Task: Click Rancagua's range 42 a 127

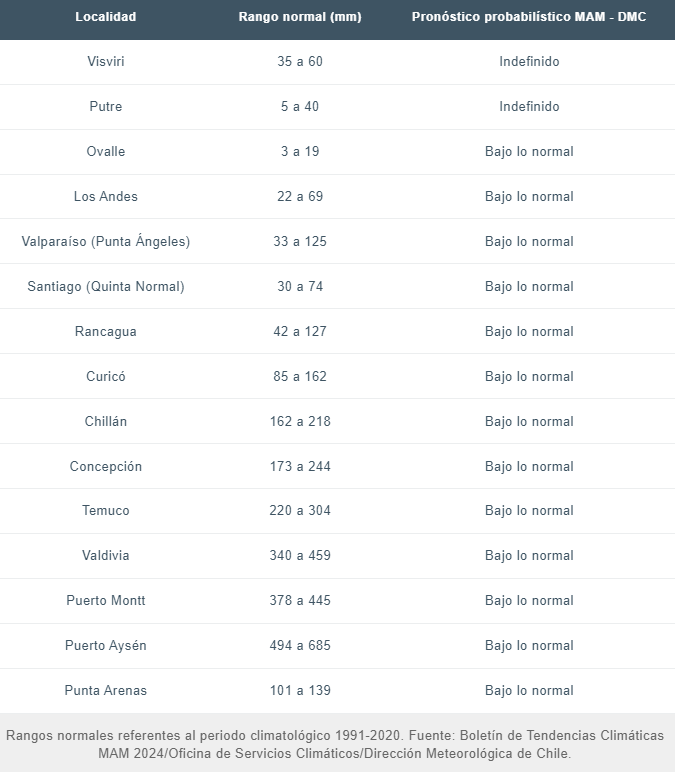Action: pyautogui.click(x=300, y=331)
